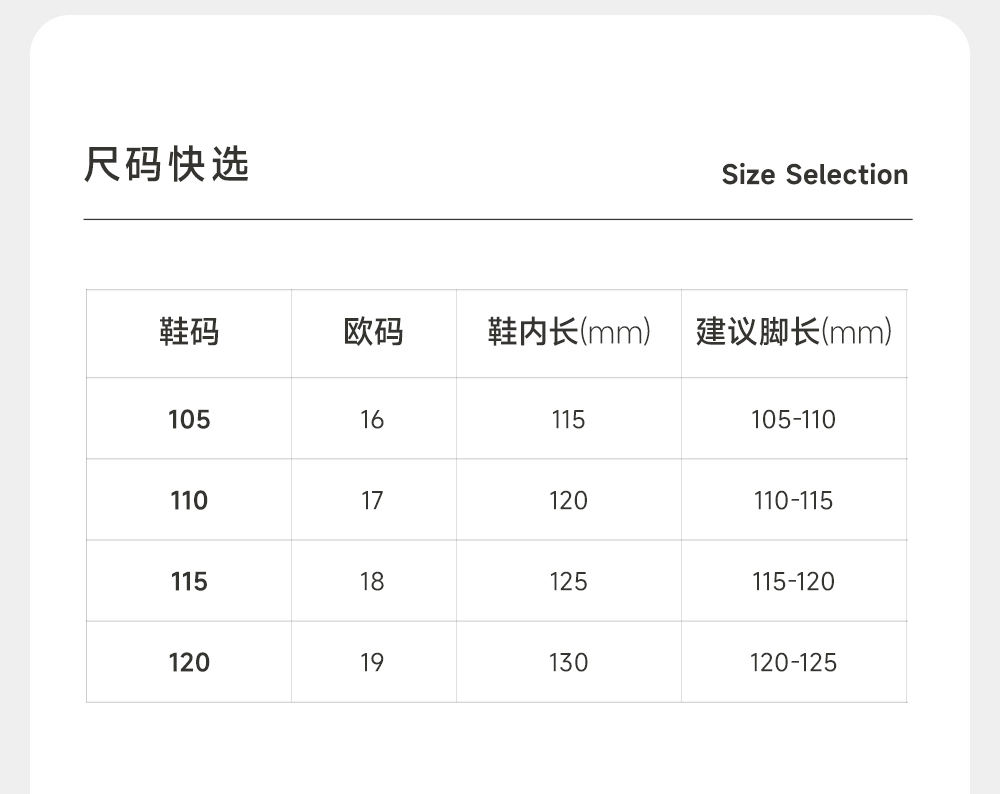Select the 欧码 column header
1000x794 pixels.
(x=373, y=332)
